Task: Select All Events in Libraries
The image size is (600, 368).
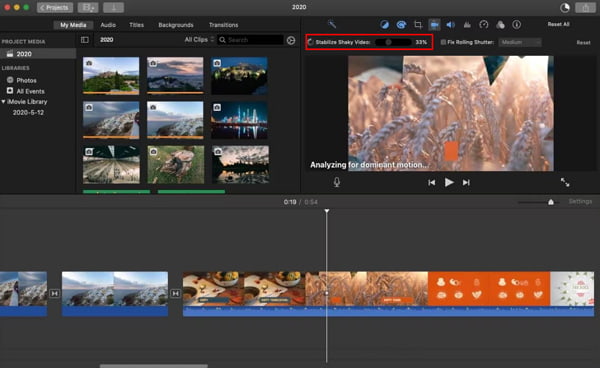Action: click(x=30, y=91)
